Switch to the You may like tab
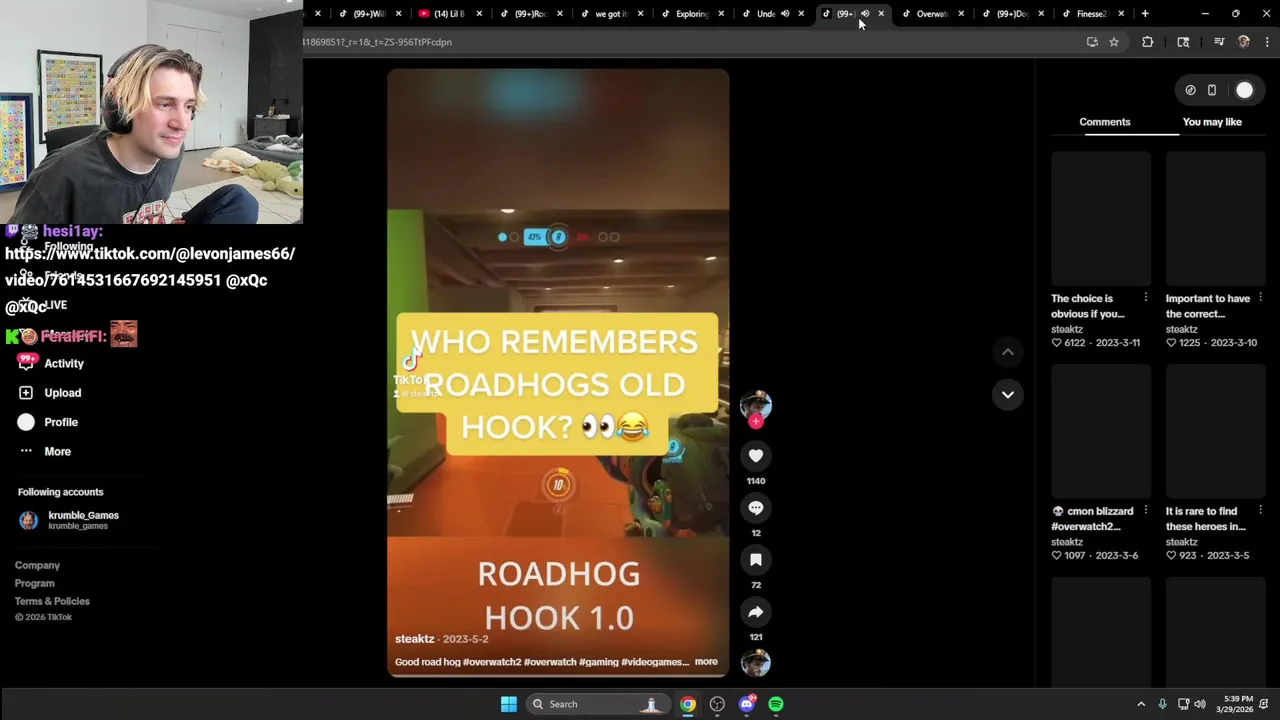1280x720 pixels. coord(1212,122)
